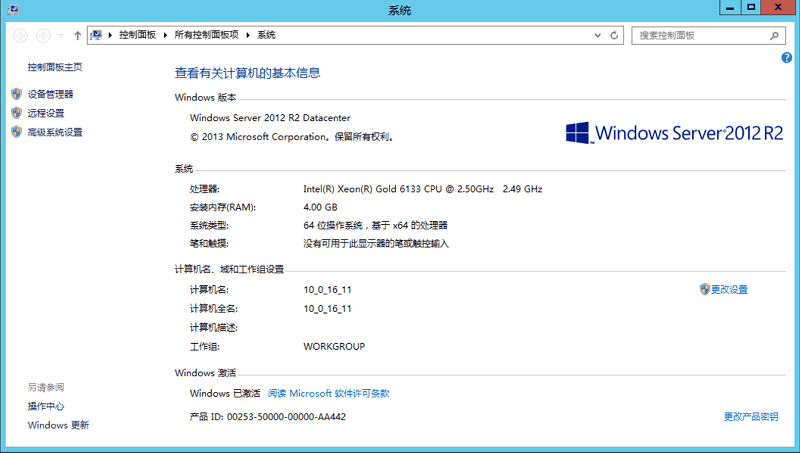Screen dimensions: 800x453
Task: Open the 更改设置 link
Action: pos(729,290)
